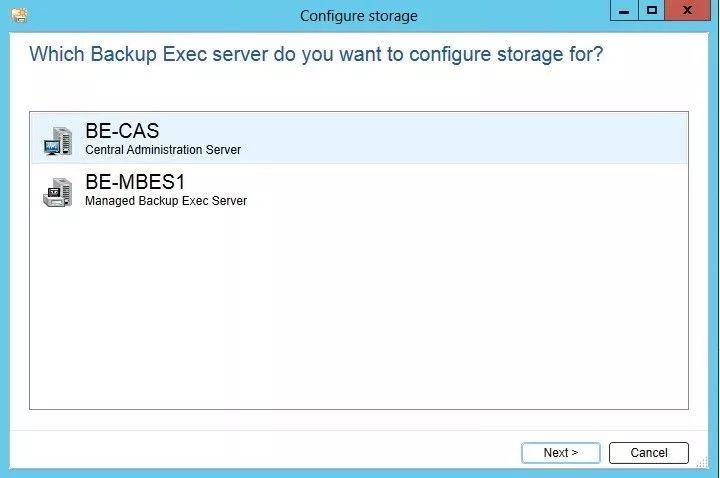720x478 pixels.
Task: Click the BE-MBES1 managed server icon
Action: [x=57, y=190]
